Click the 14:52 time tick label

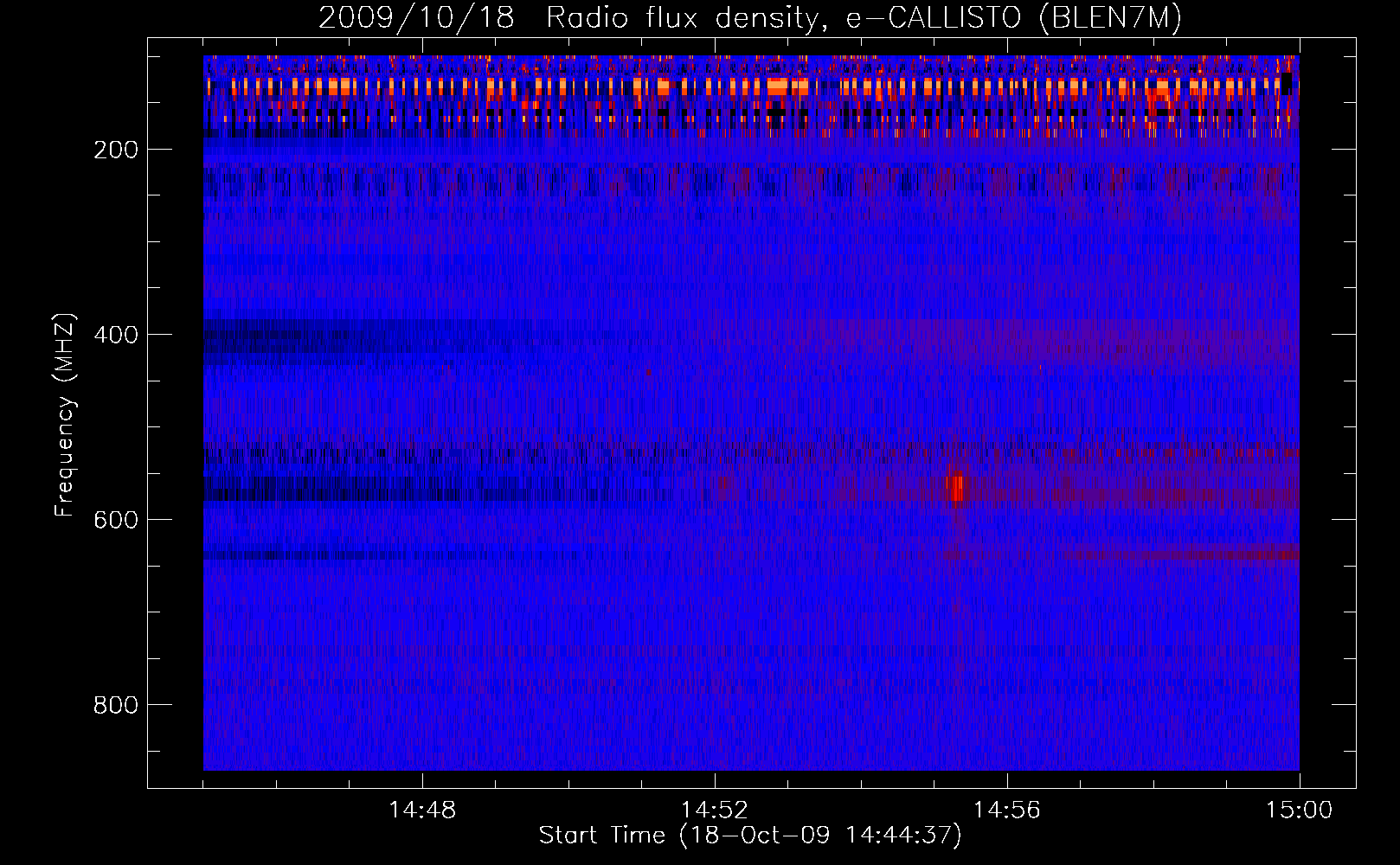(715, 811)
